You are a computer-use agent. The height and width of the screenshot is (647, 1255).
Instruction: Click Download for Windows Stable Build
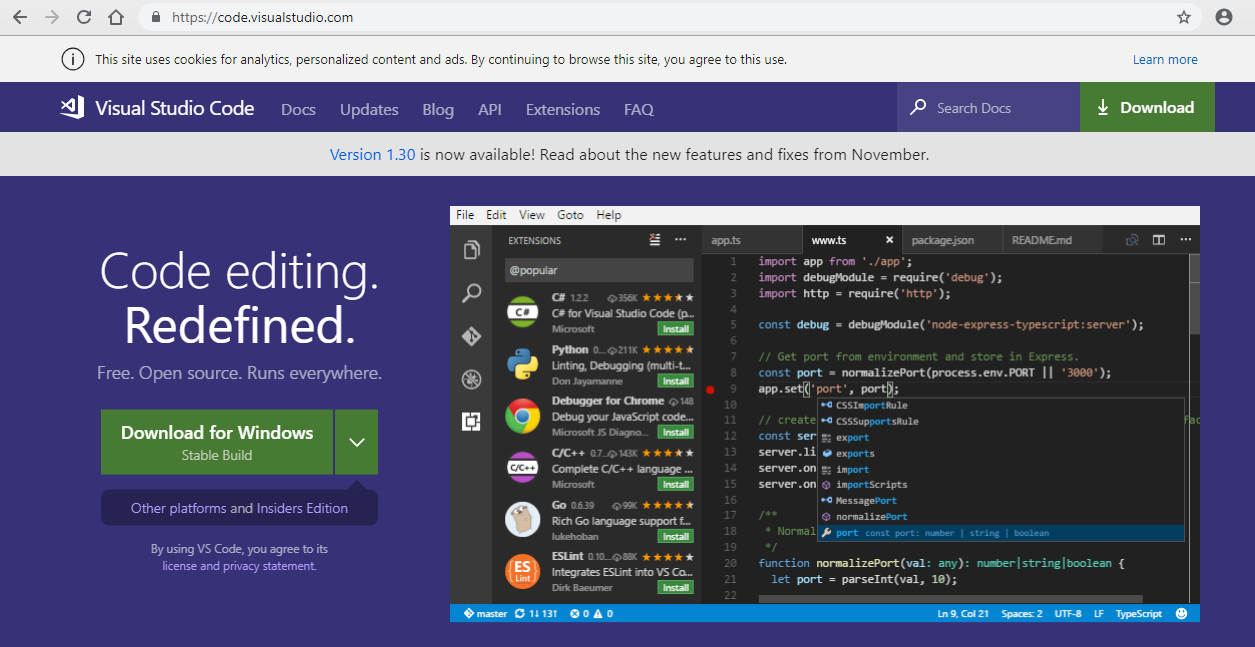click(x=217, y=442)
